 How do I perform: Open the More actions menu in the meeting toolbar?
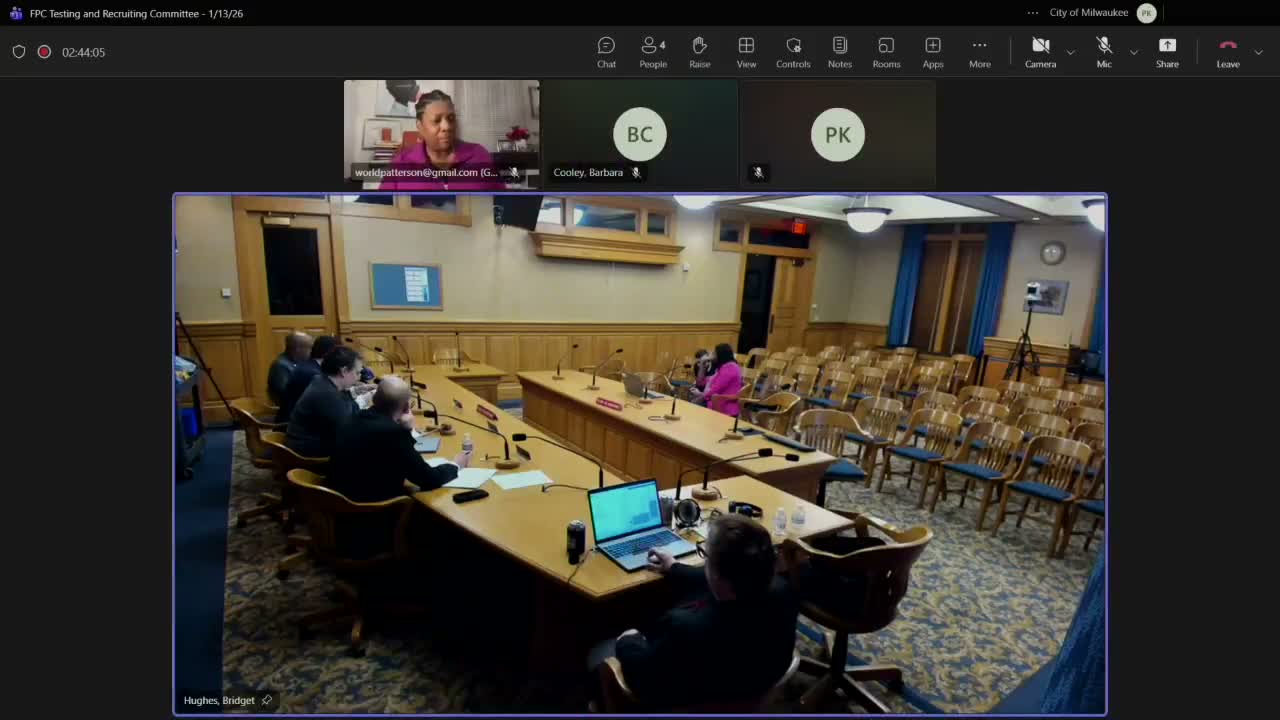[980, 52]
